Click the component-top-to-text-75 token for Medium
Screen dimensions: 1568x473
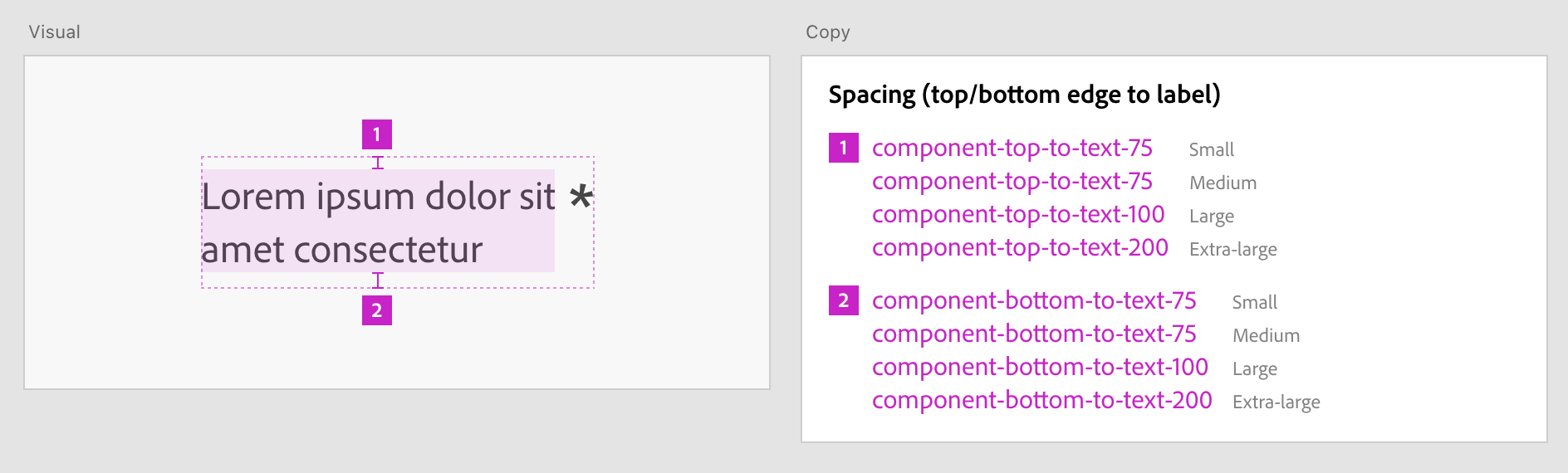pos(1012,182)
